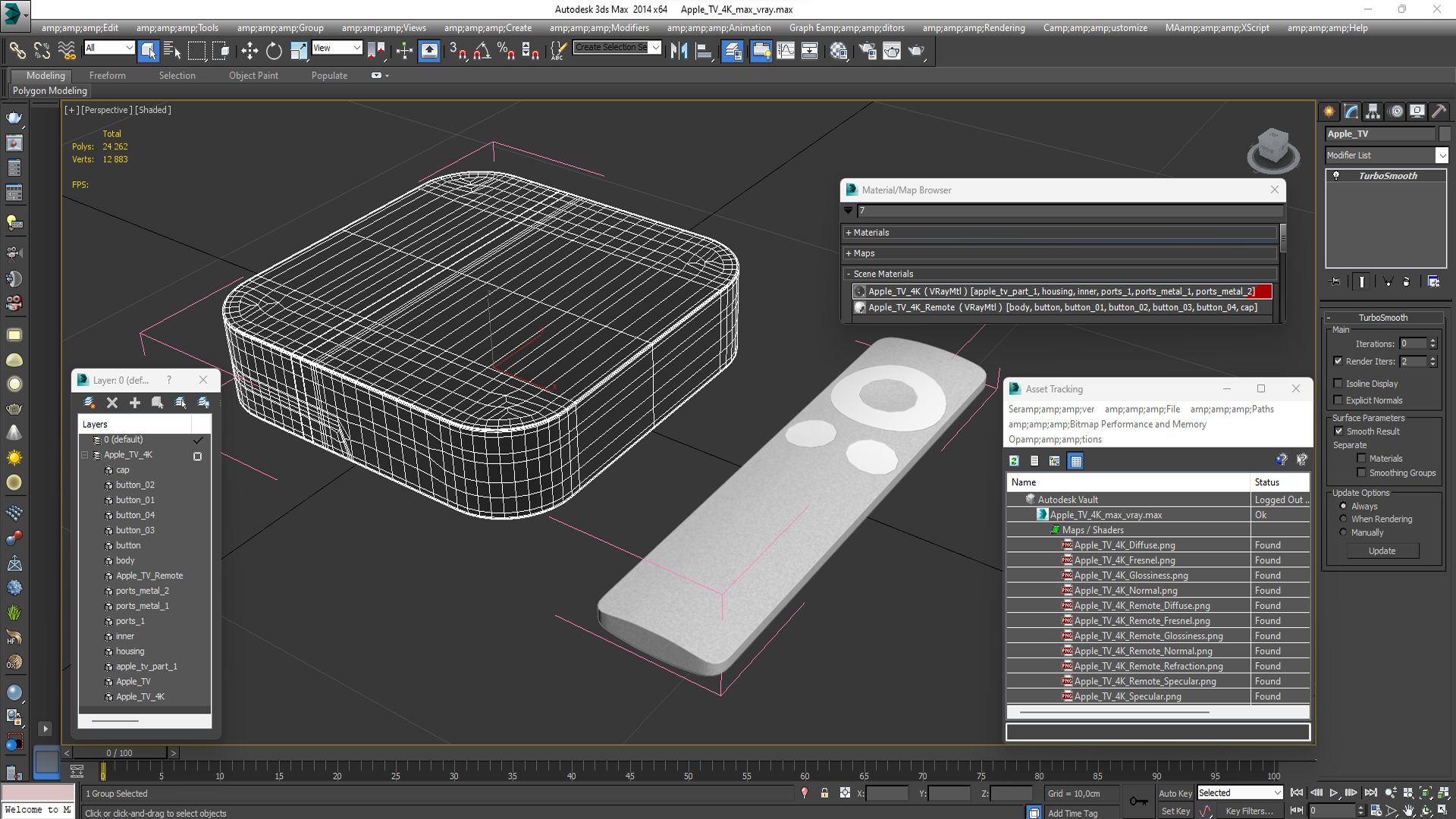The image size is (1456, 819).
Task: Enable Isoline Display checkbox
Action: click(1338, 384)
